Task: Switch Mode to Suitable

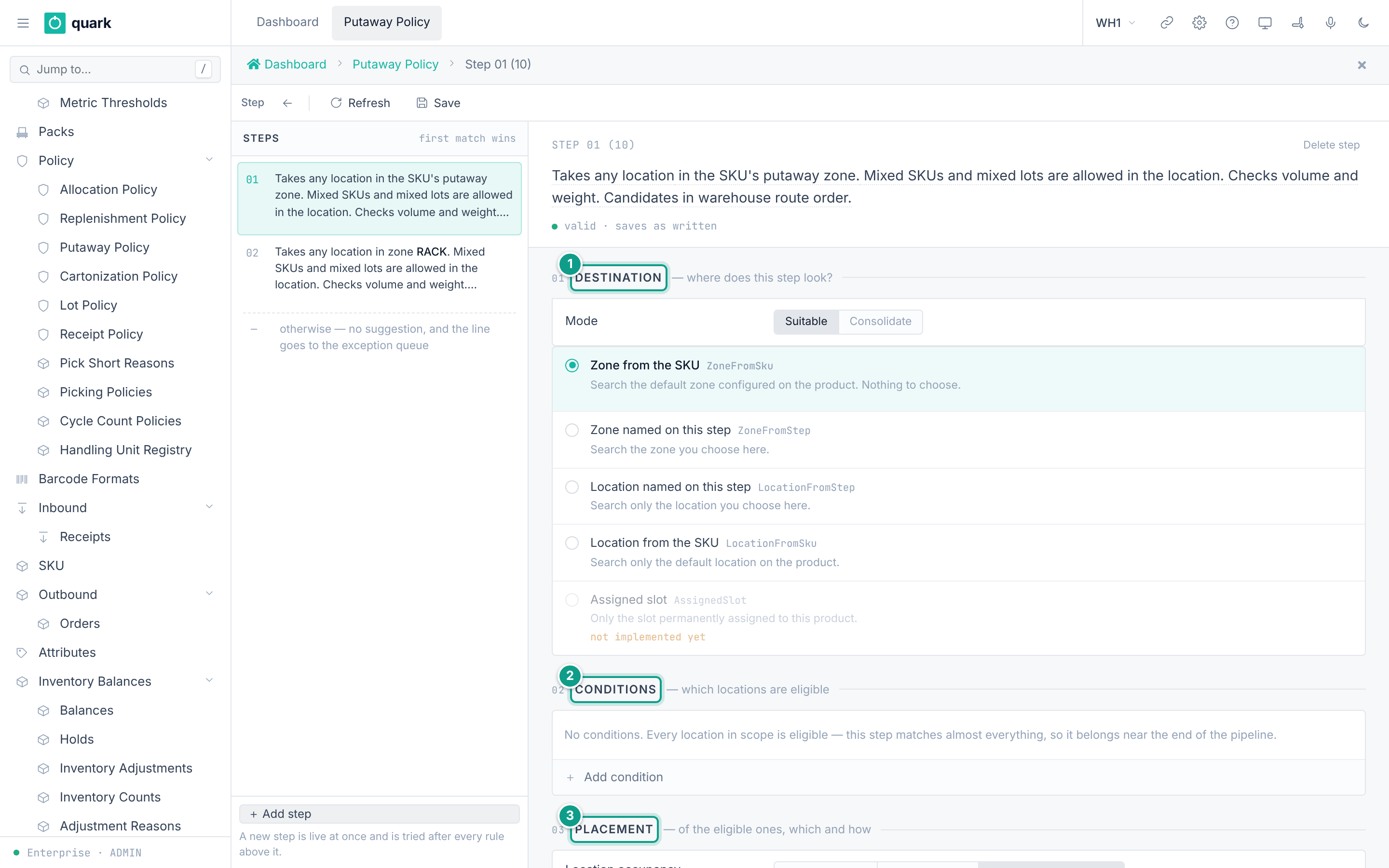Action: (806, 322)
